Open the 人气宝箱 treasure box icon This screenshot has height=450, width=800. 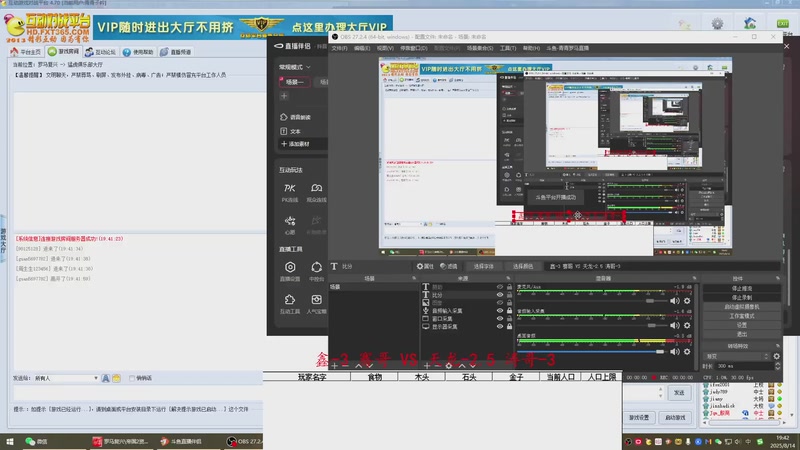tap(316, 299)
